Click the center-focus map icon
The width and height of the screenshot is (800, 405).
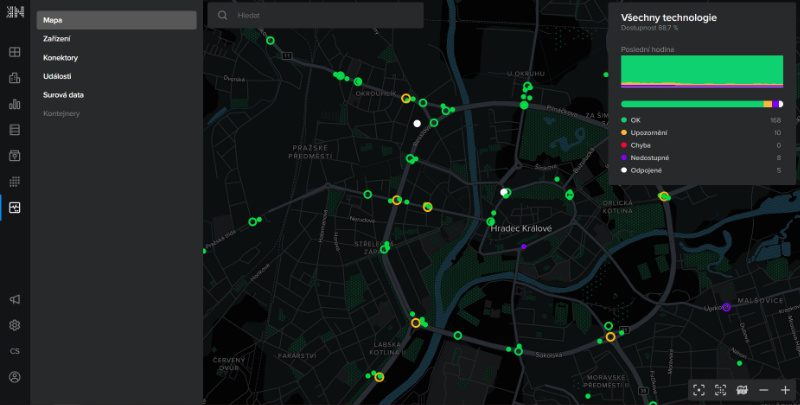pos(699,389)
